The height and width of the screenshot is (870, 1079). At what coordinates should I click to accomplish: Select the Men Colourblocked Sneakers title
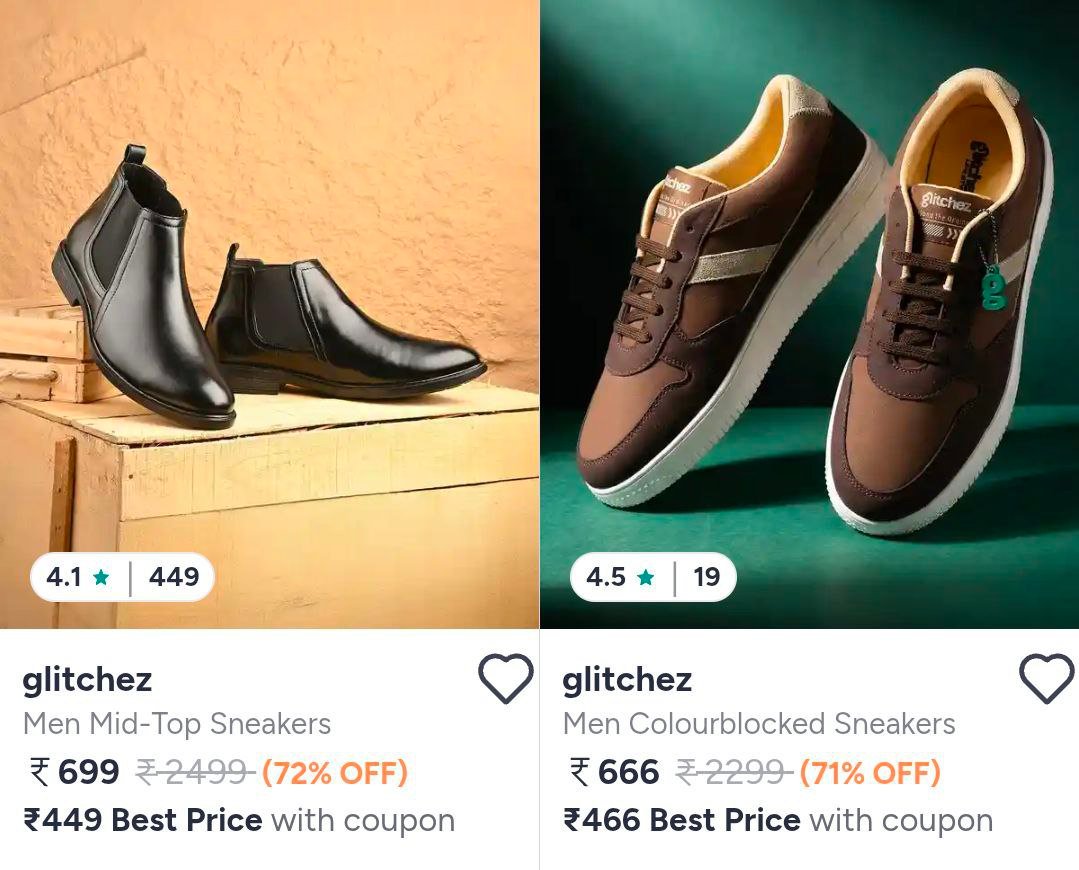coord(759,723)
